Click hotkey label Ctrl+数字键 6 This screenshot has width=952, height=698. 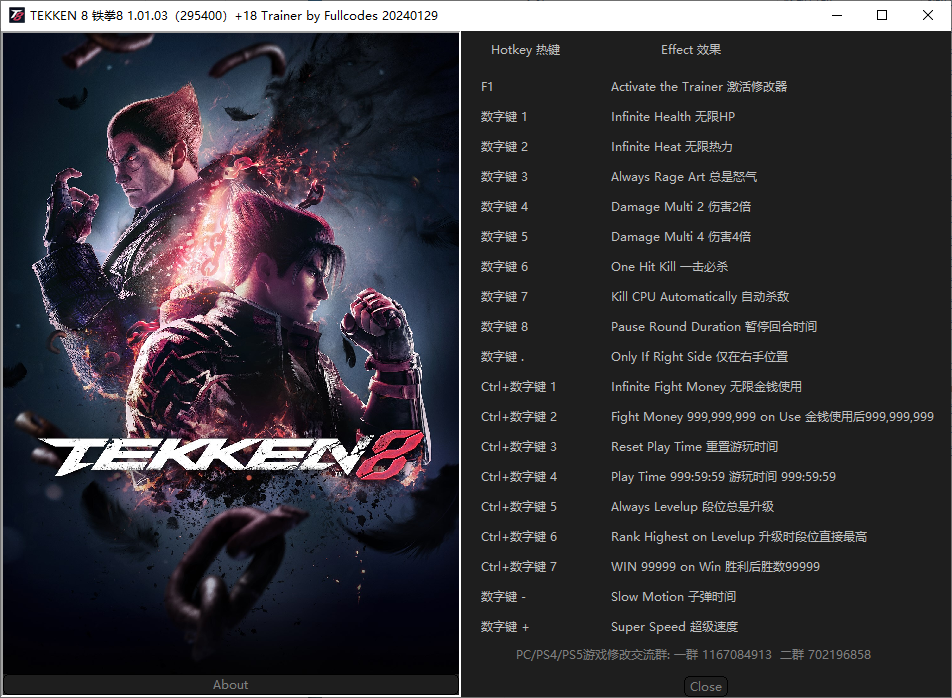pyautogui.click(x=518, y=537)
